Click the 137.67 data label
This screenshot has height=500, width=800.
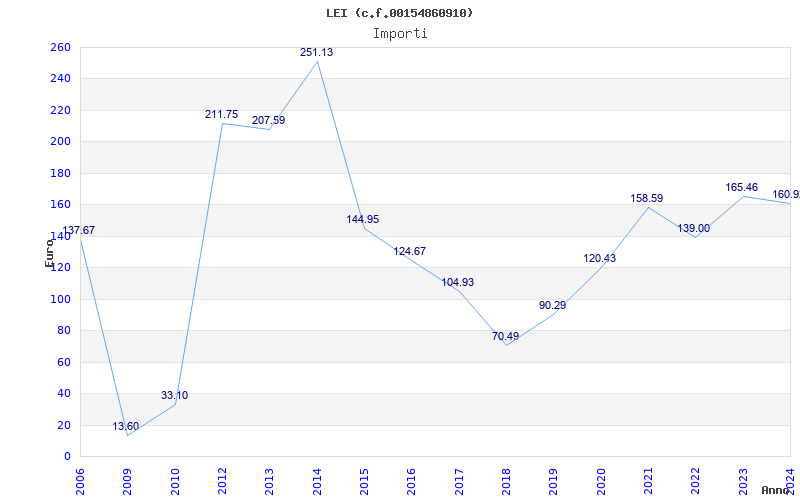point(79,230)
